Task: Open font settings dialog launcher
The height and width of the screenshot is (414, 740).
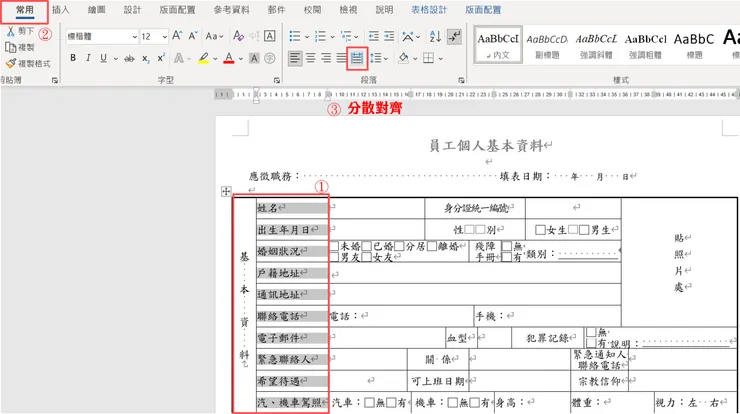Action: [x=277, y=80]
